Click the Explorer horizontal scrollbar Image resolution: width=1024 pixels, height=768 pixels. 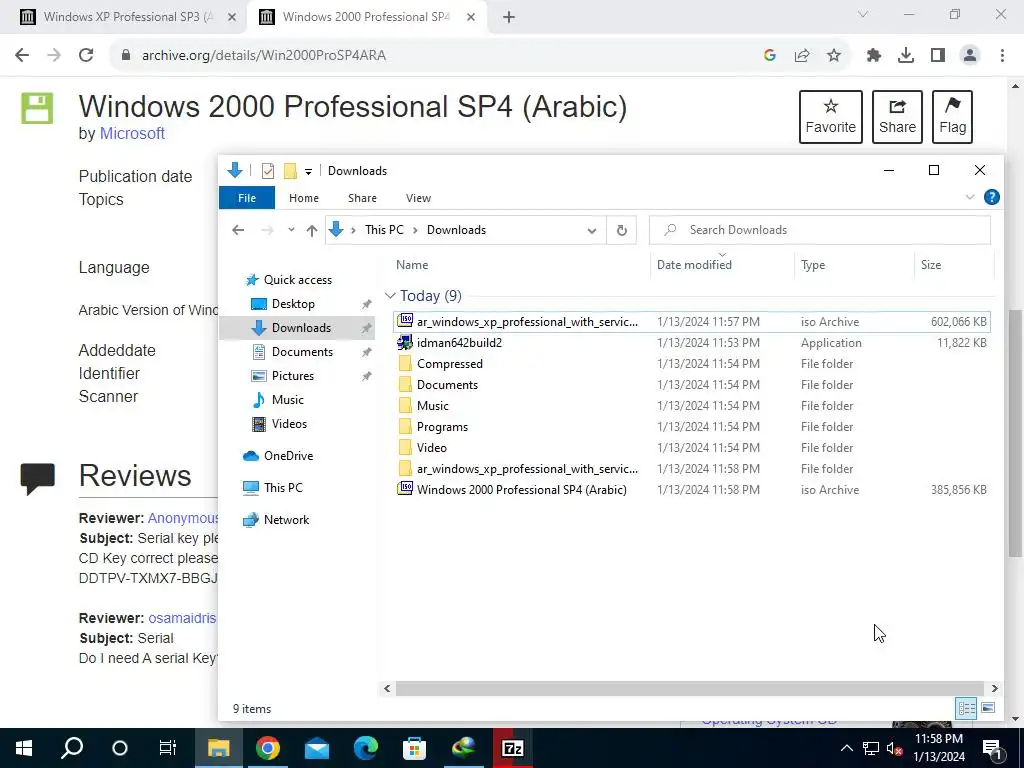tap(690, 688)
